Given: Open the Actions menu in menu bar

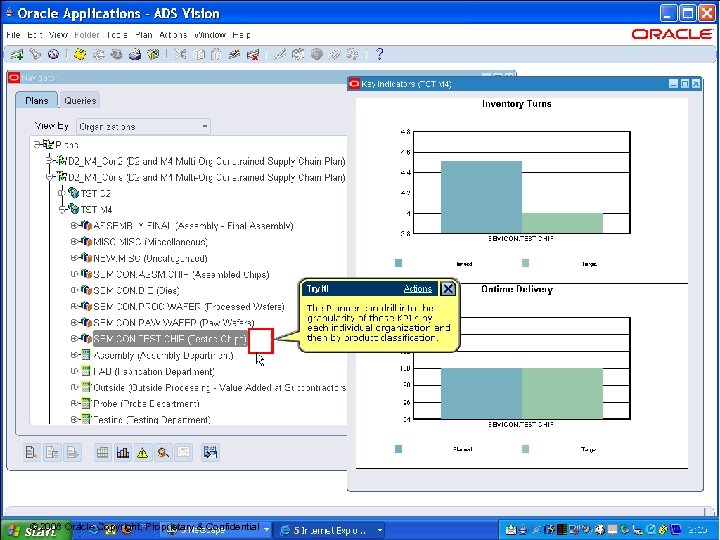Looking at the screenshot, I should click(x=173, y=35).
